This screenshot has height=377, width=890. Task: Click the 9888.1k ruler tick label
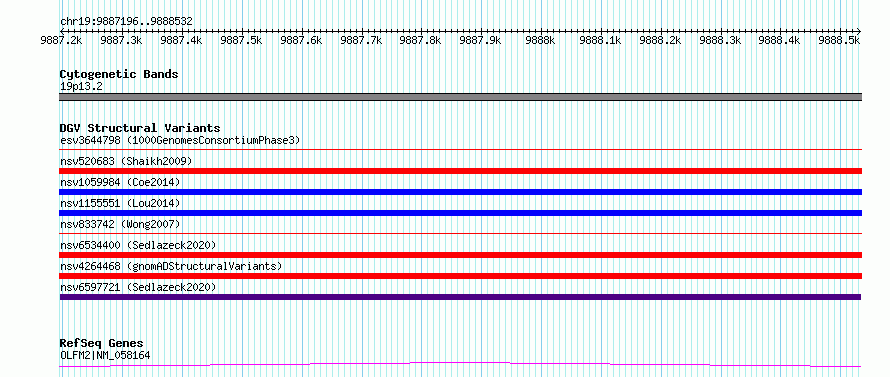pos(601,40)
